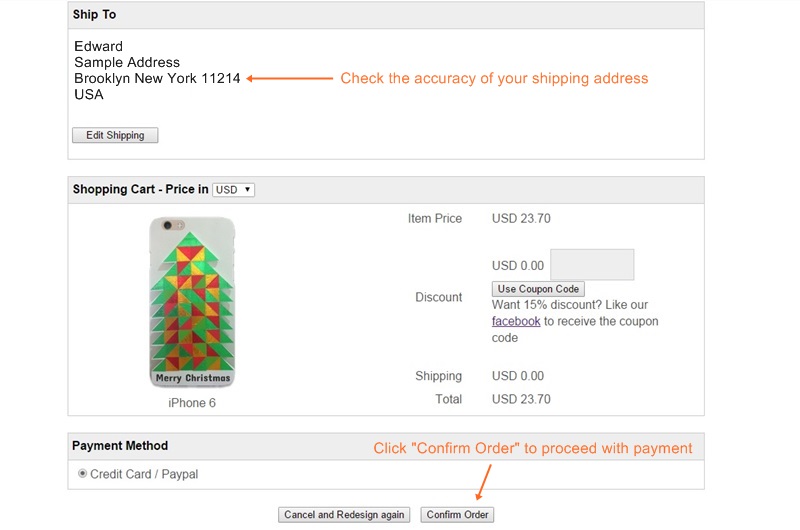Click the Shopping Cart - Price in heading

tap(140, 189)
